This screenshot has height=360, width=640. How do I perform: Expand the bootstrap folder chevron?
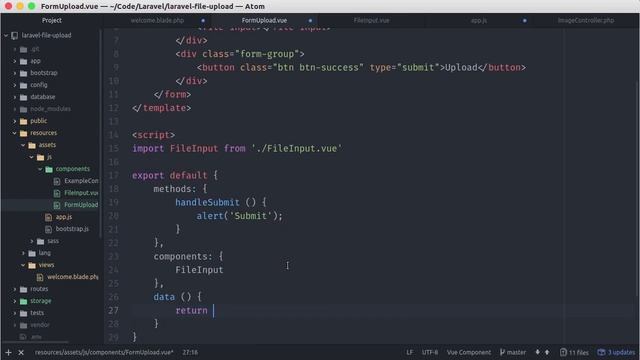click(15, 73)
